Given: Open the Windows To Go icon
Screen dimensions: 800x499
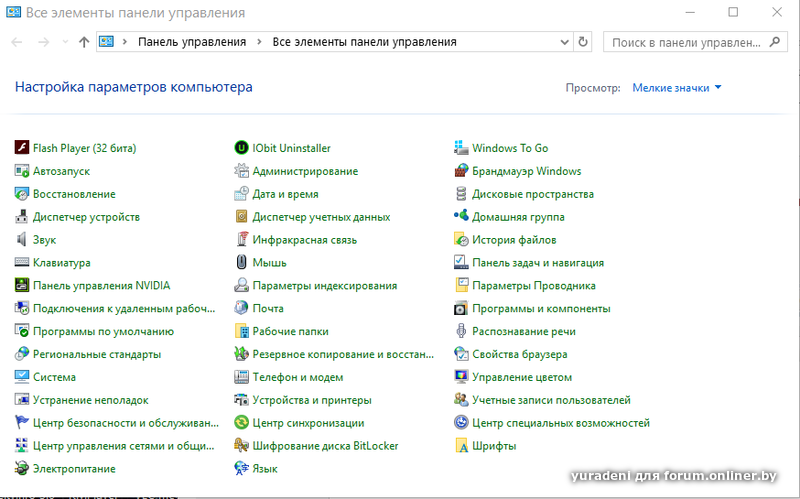Looking at the screenshot, I should [461, 148].
